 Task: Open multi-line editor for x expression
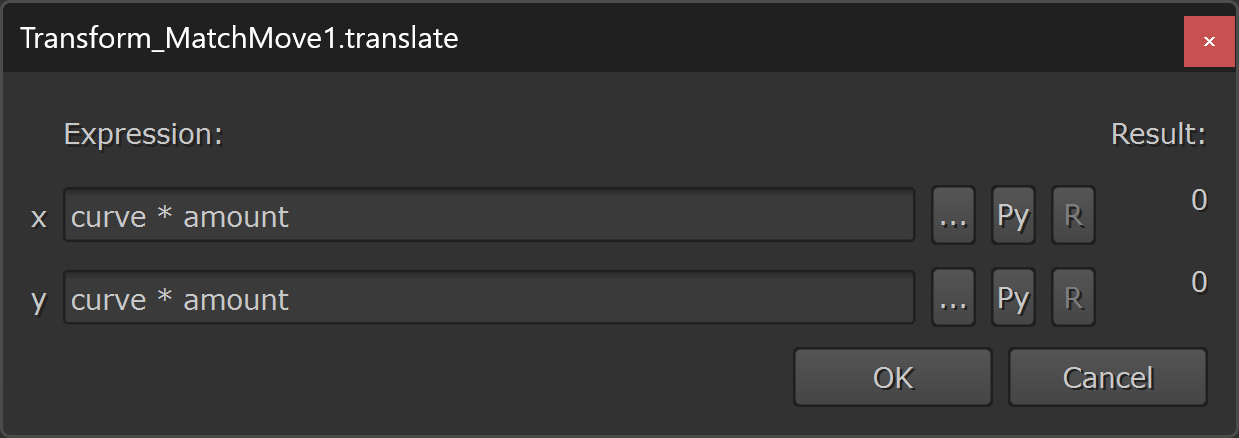[x=953, y=215]
